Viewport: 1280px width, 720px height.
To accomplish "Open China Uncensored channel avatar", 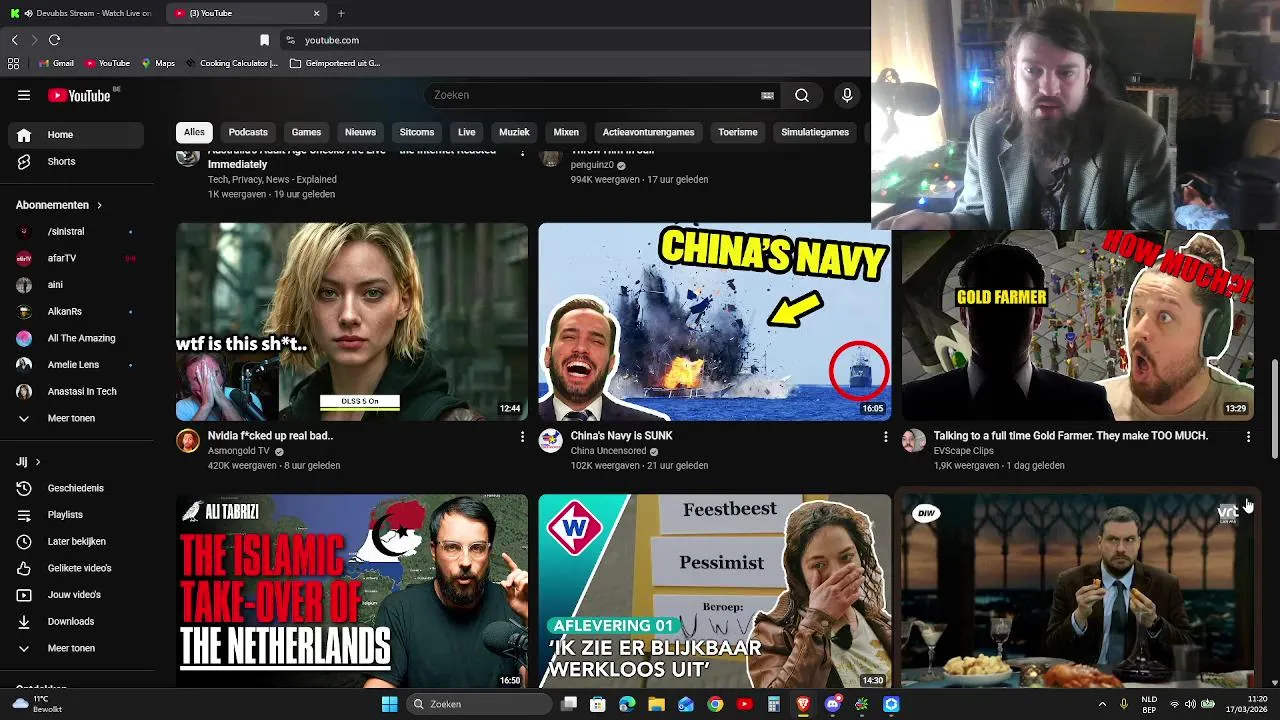I will [x=551, y=441].
